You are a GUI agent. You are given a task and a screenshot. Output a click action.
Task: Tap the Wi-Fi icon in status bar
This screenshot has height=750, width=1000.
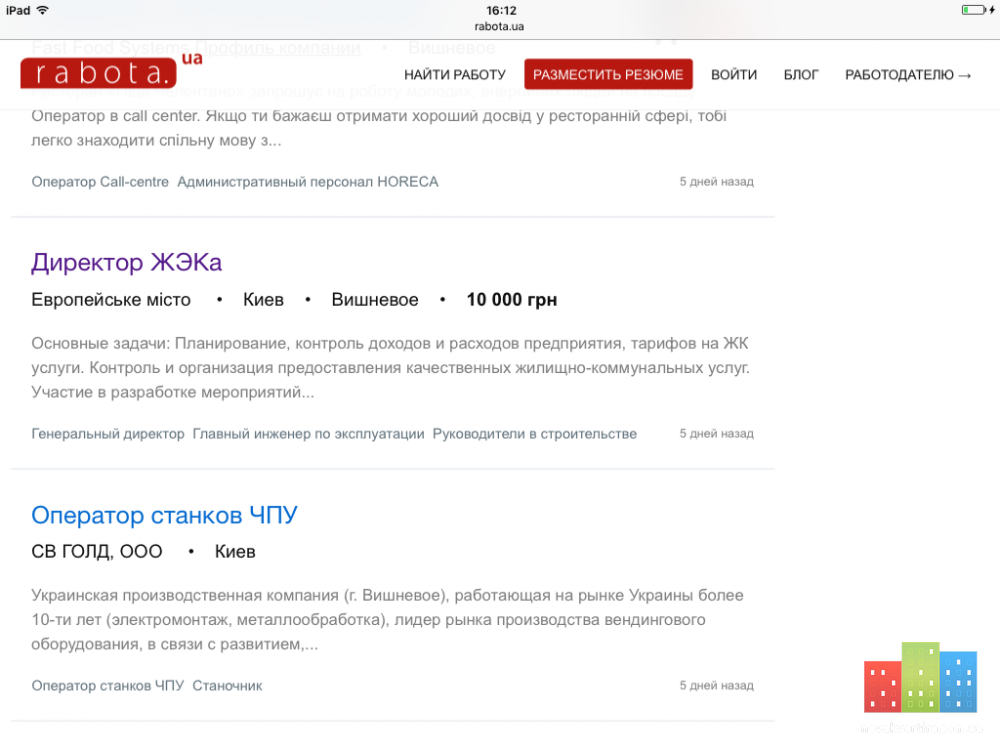click(x=43, y=10)
